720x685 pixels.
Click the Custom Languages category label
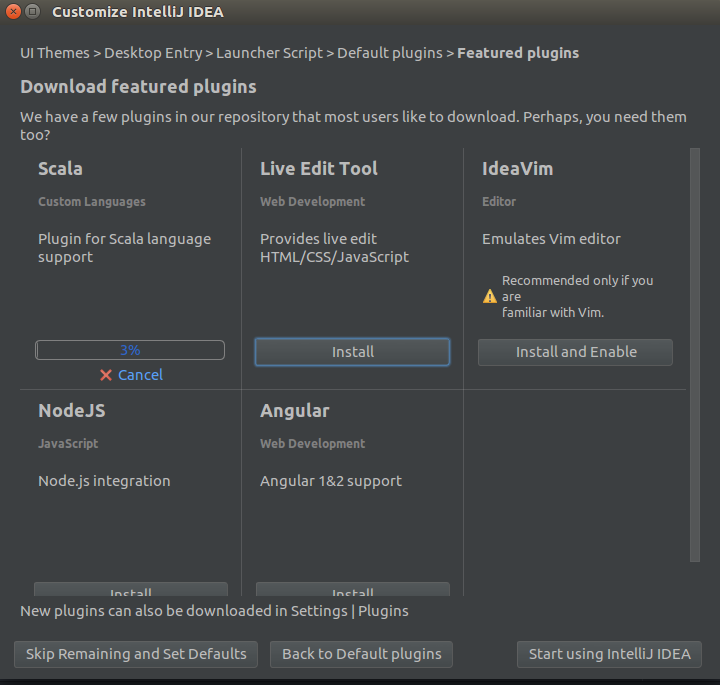[x=92, y=202]
